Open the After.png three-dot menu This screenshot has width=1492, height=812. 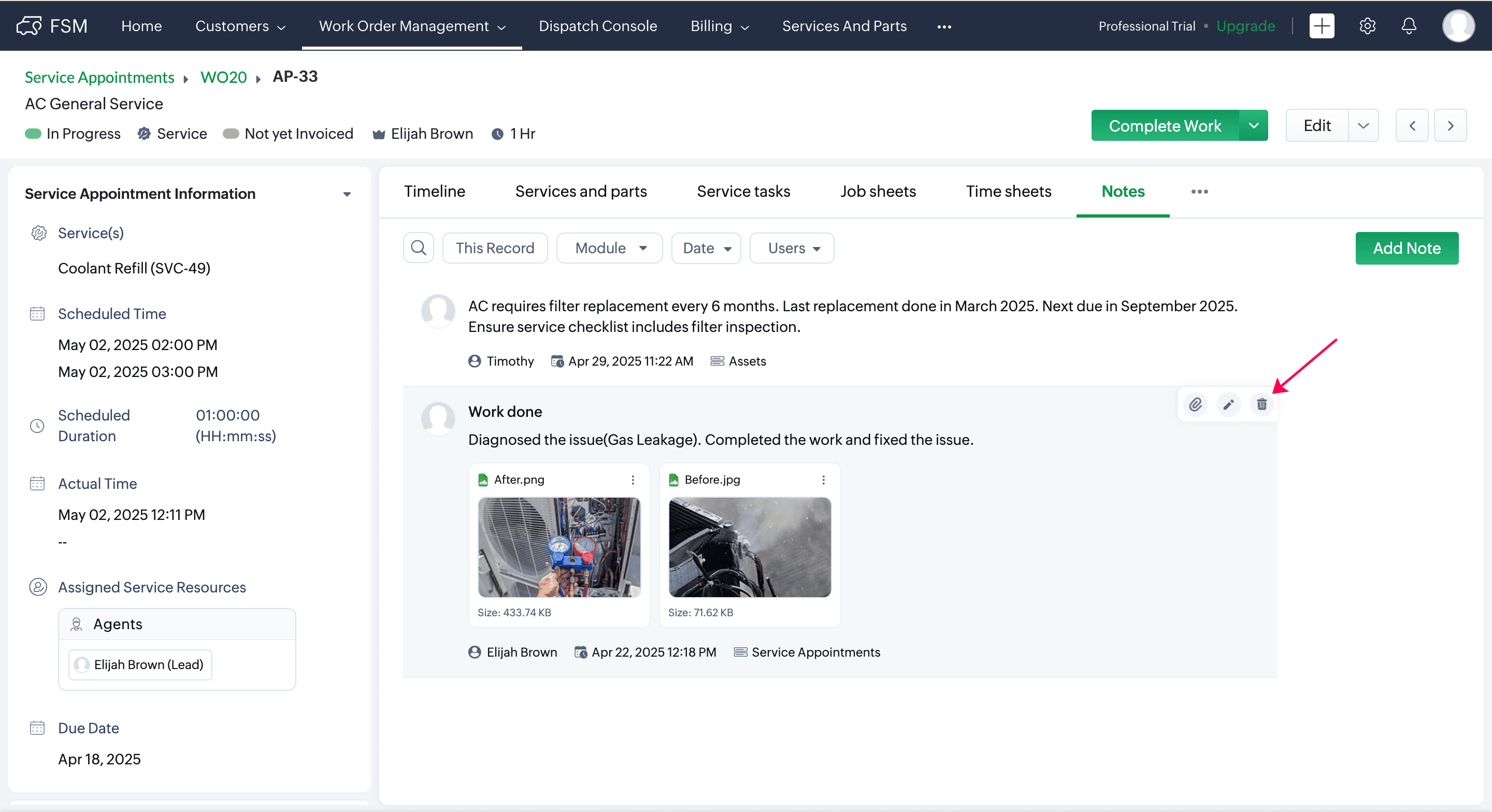[x=633, y=480]
